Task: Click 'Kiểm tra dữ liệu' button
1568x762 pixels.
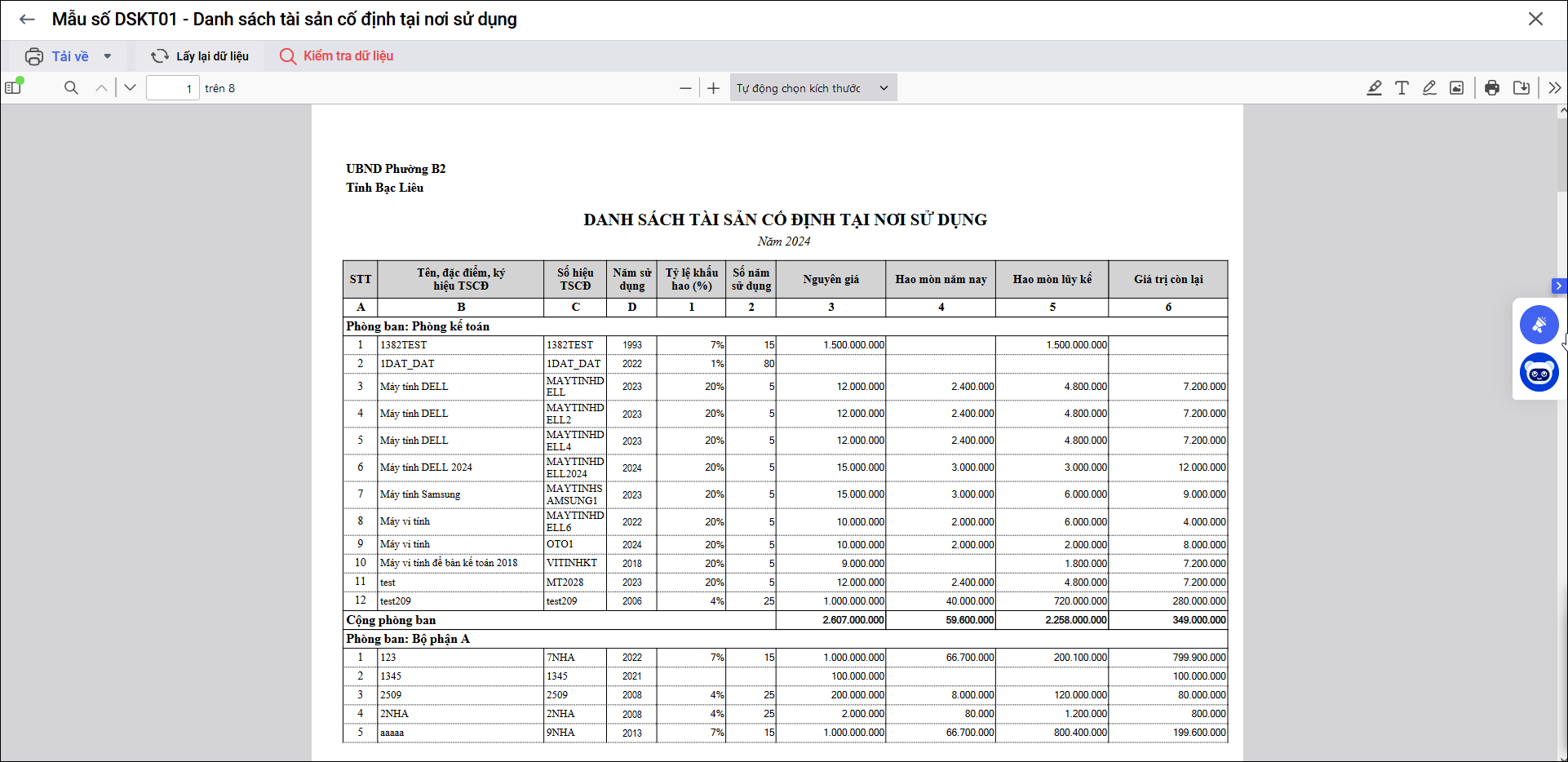Action: [337, 56]
